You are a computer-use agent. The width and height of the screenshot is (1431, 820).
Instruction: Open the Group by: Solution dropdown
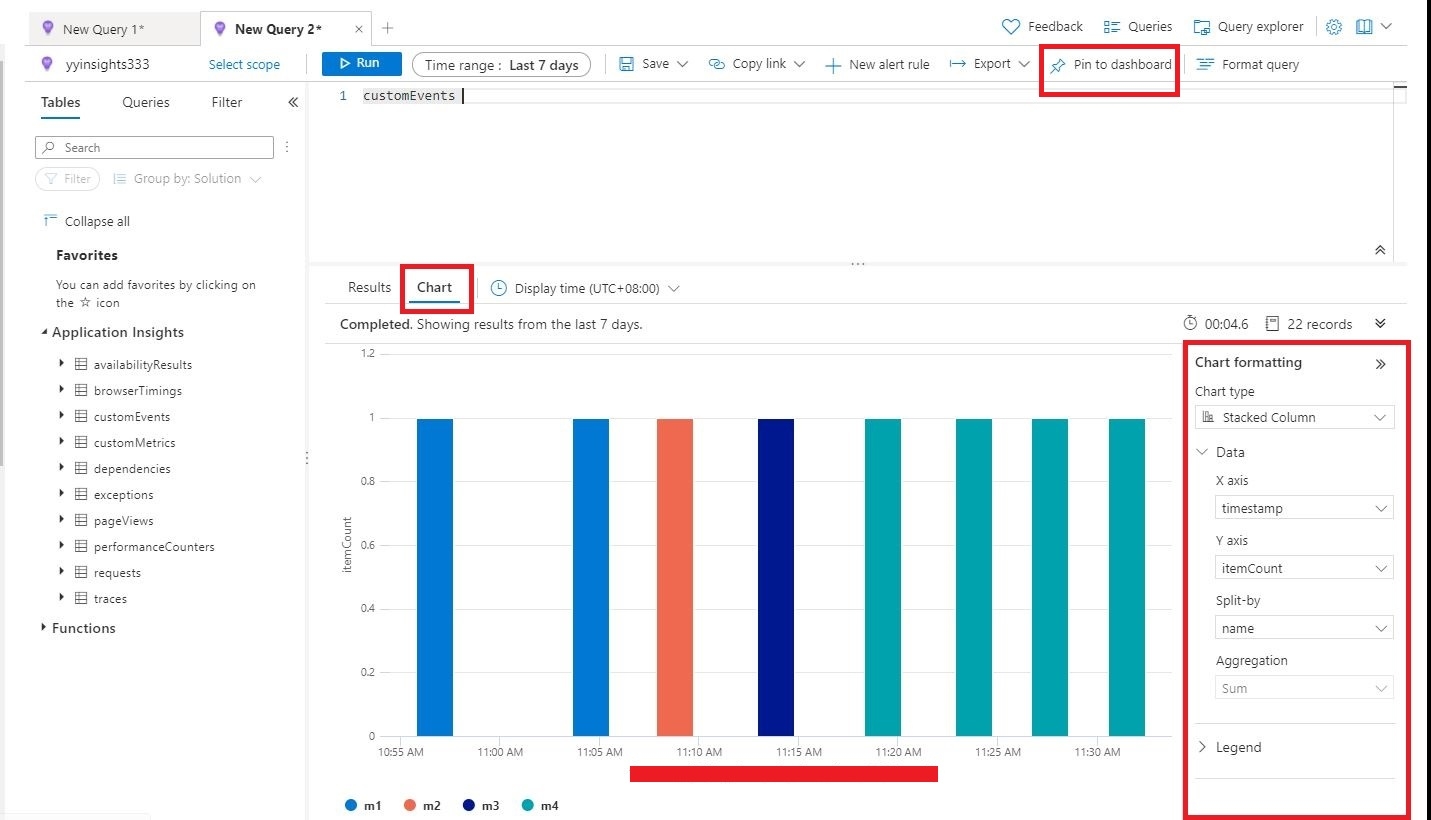coord(187,179)
